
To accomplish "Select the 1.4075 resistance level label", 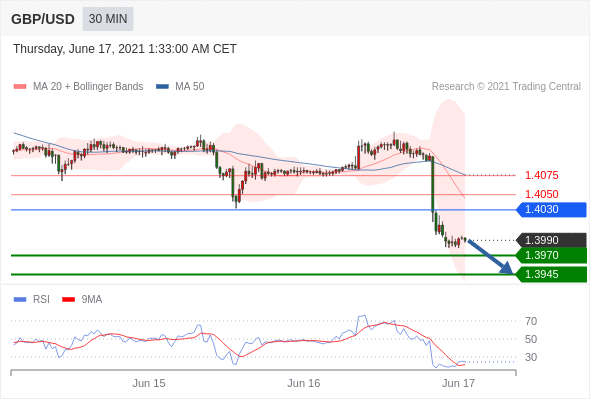I will [541, 175].
